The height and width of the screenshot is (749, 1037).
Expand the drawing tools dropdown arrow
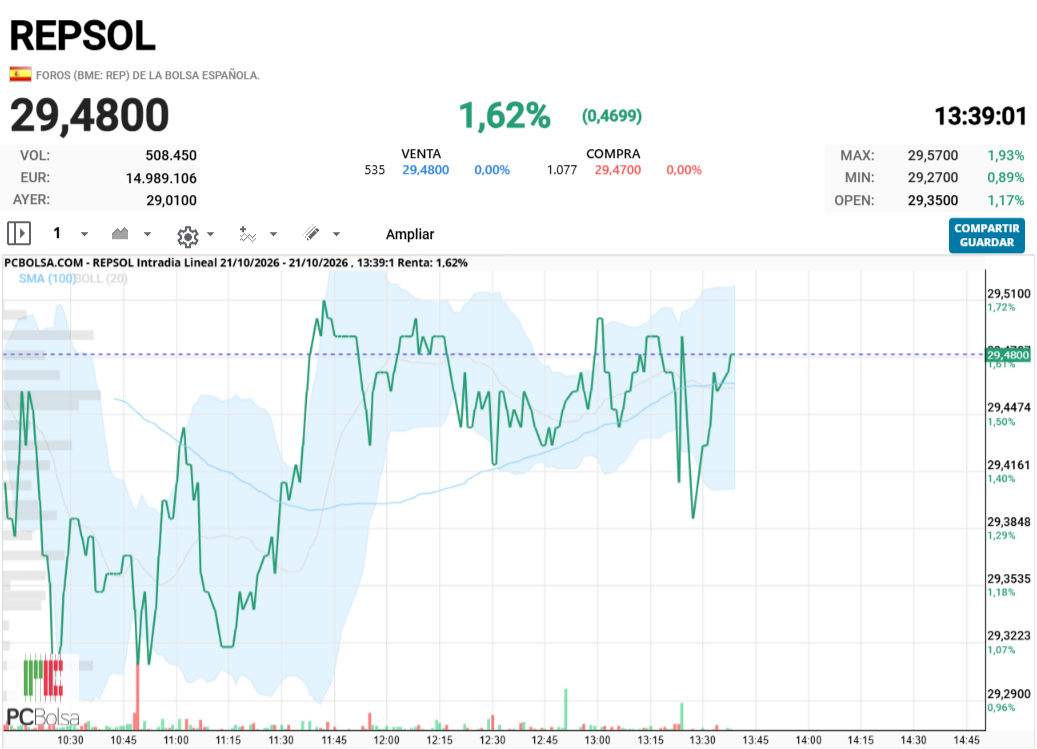(x=336, y=234)
